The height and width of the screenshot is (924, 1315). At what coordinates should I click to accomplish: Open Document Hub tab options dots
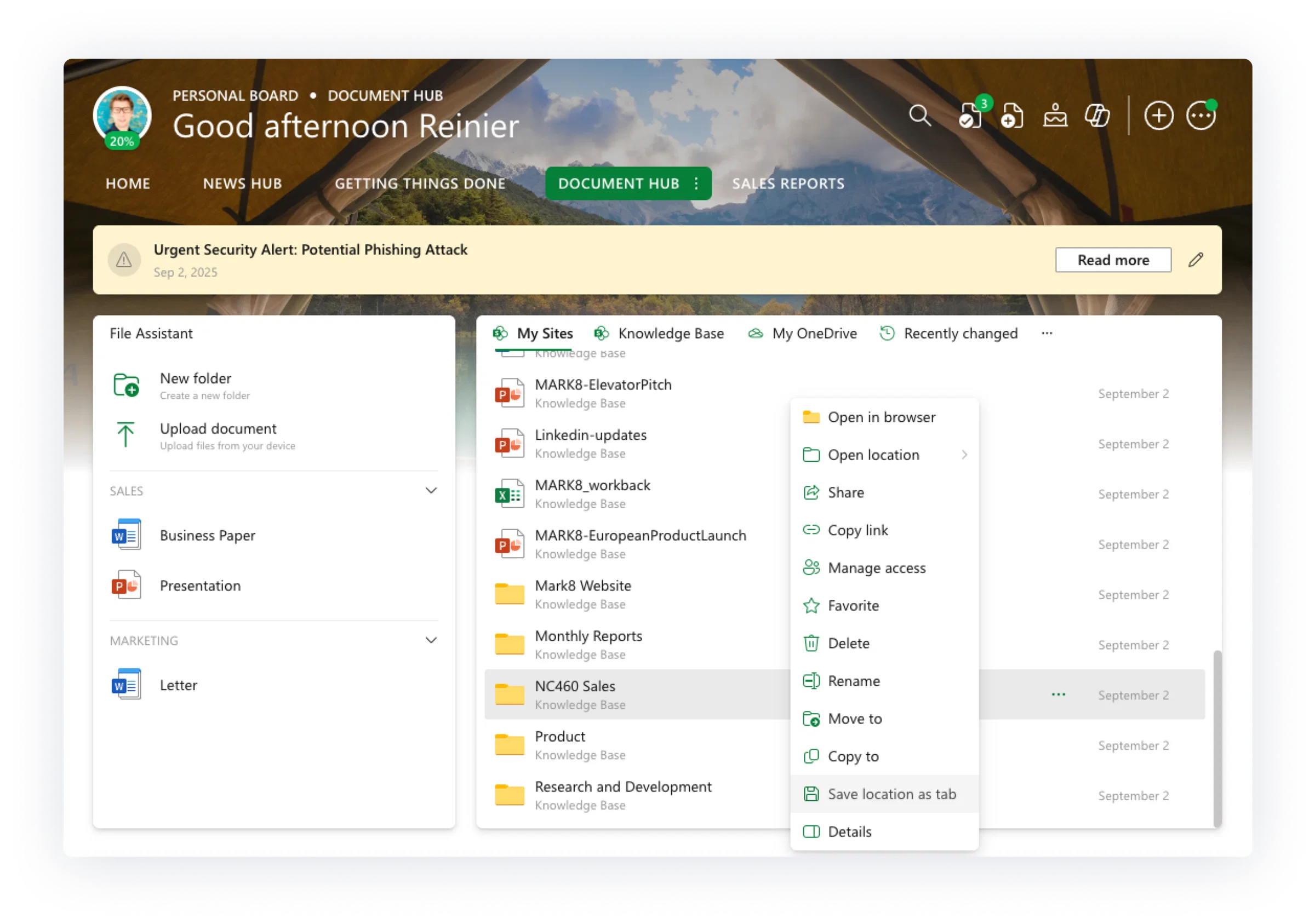[x=696, y=183]
